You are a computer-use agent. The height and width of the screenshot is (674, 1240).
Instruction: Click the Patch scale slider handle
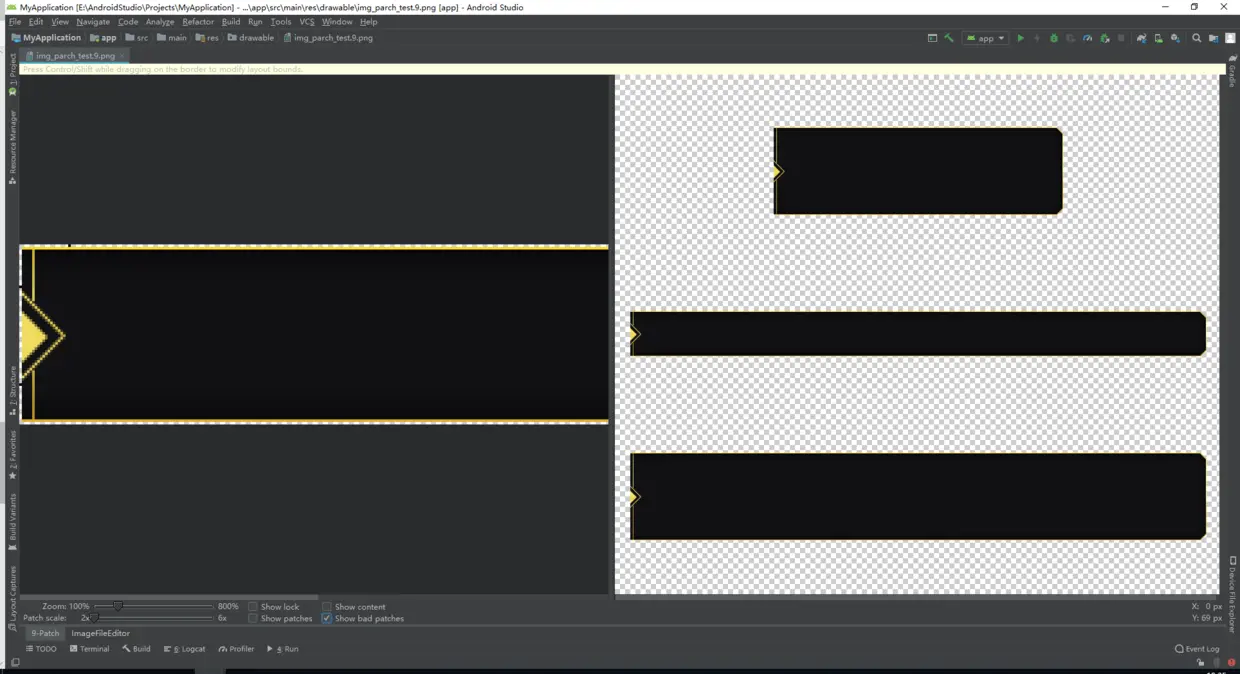pyautogui.click(x=94, y=618)
